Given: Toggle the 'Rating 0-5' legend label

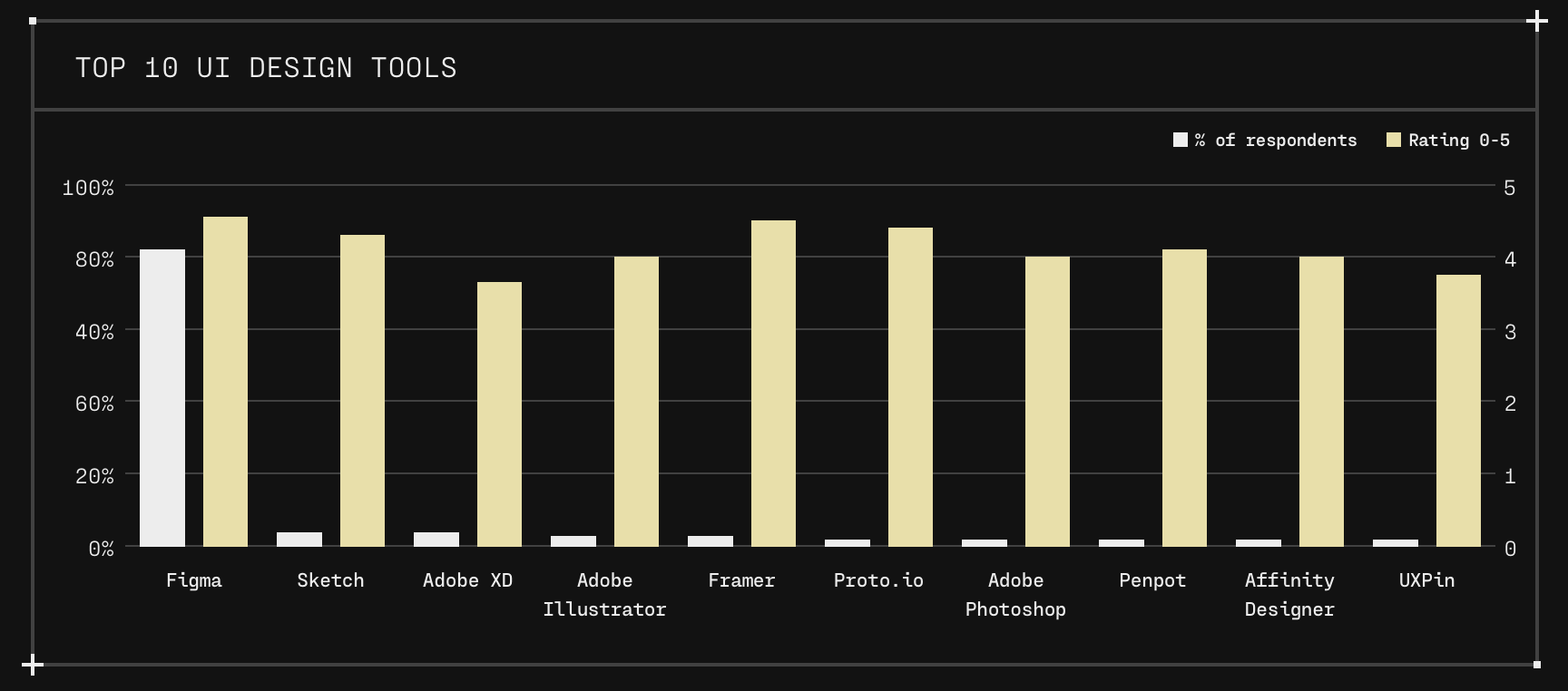Looking at the screenshot, I should [x=1459, y=140].
